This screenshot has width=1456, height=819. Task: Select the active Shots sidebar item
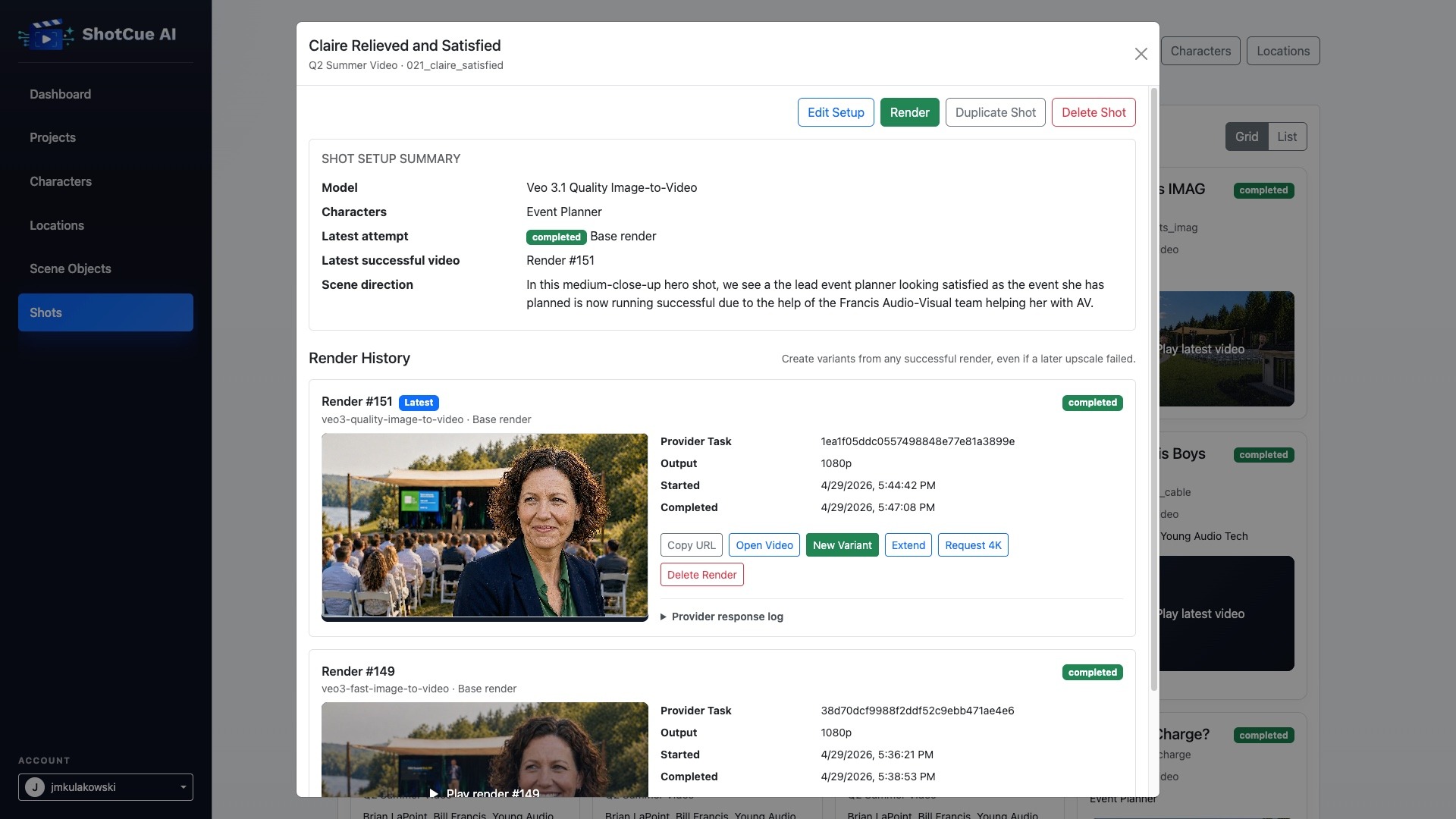[105, 312]
